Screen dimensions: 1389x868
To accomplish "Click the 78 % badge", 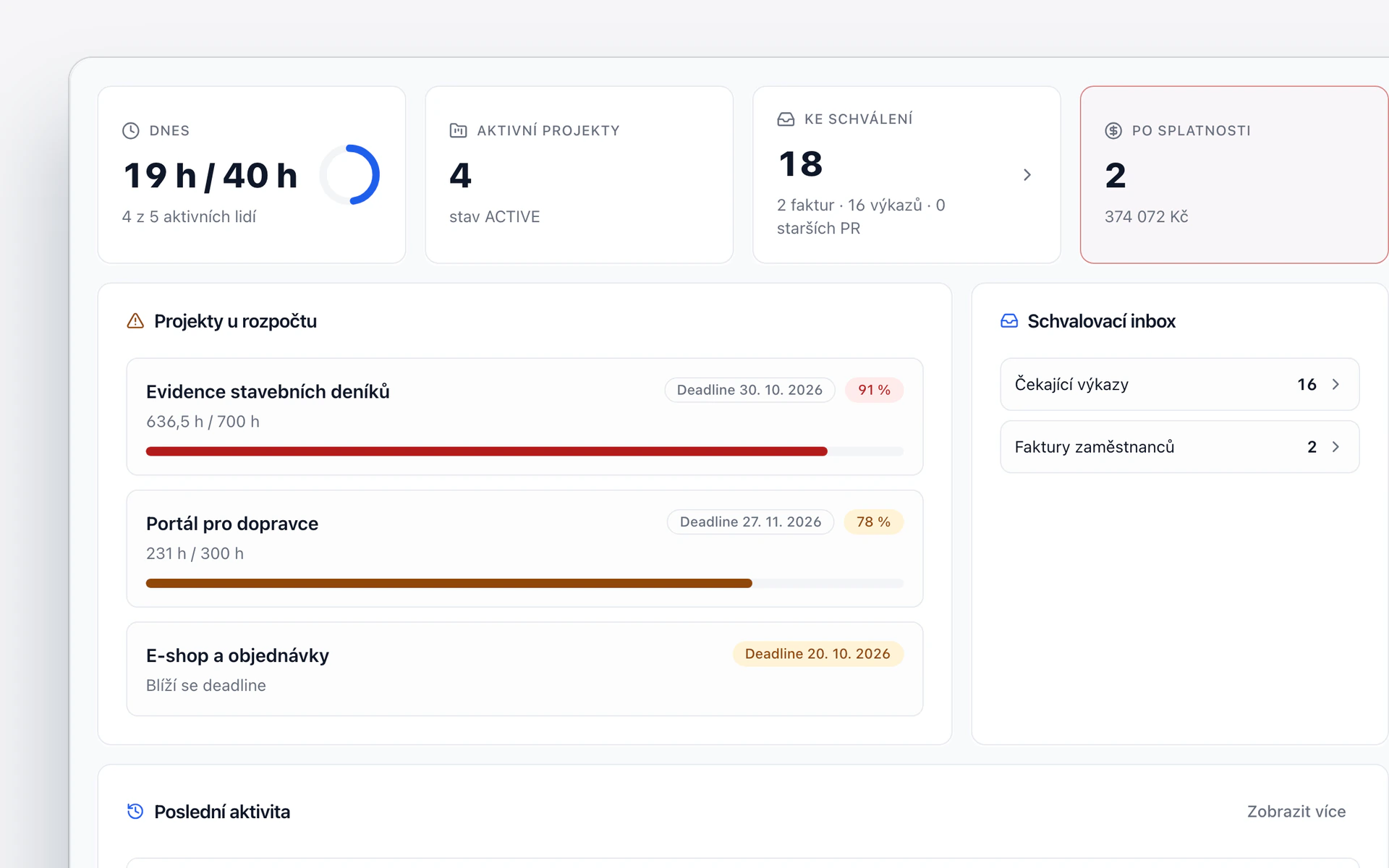I will (873, 522).
